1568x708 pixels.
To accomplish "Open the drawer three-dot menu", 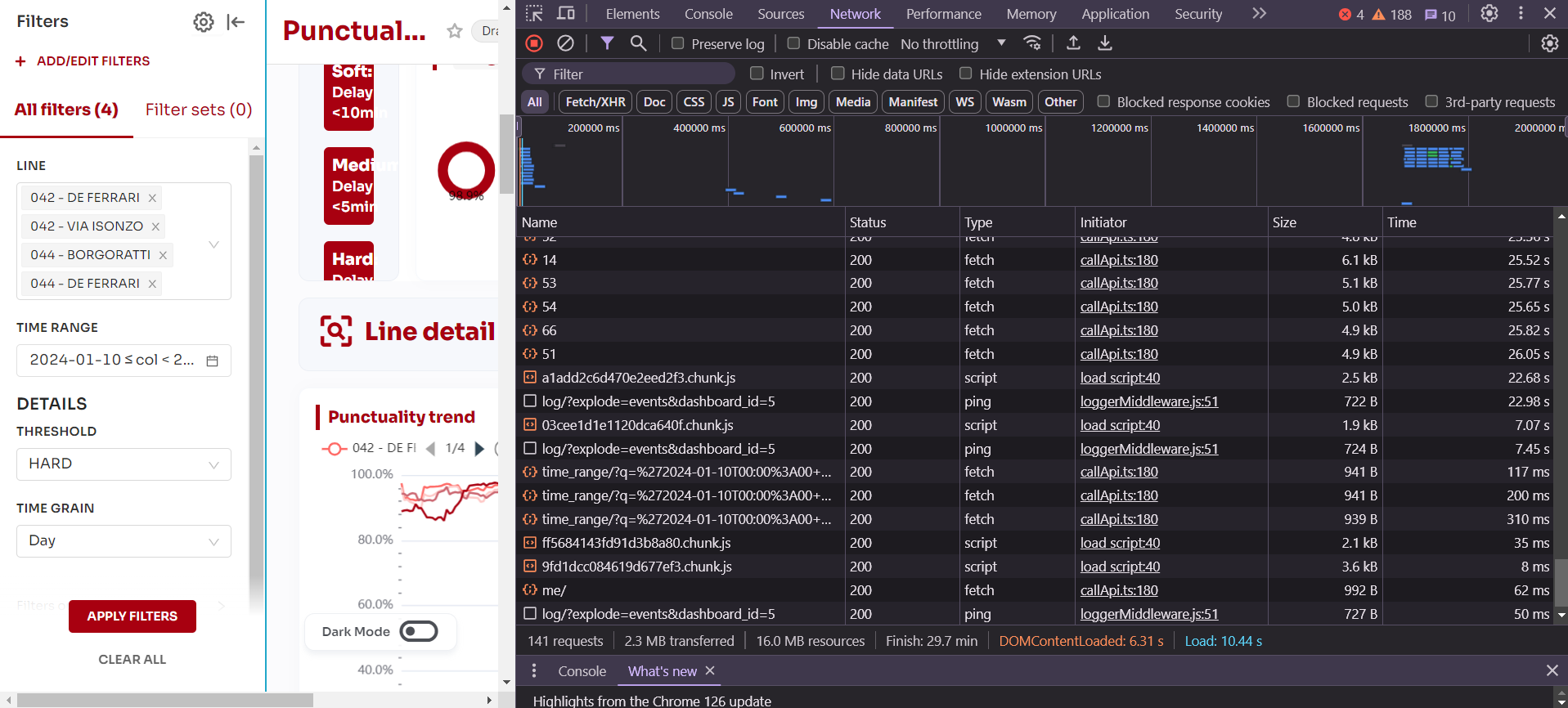I will coord(534,670).
